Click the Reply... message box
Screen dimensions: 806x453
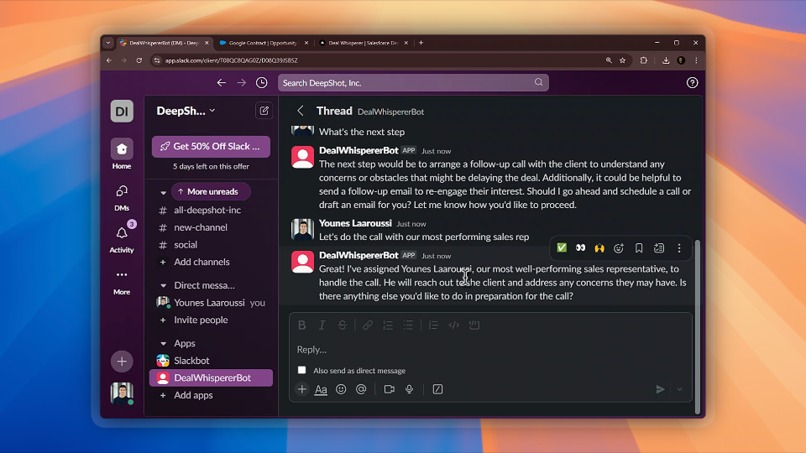pyautogui.click(x=490, y=350)
